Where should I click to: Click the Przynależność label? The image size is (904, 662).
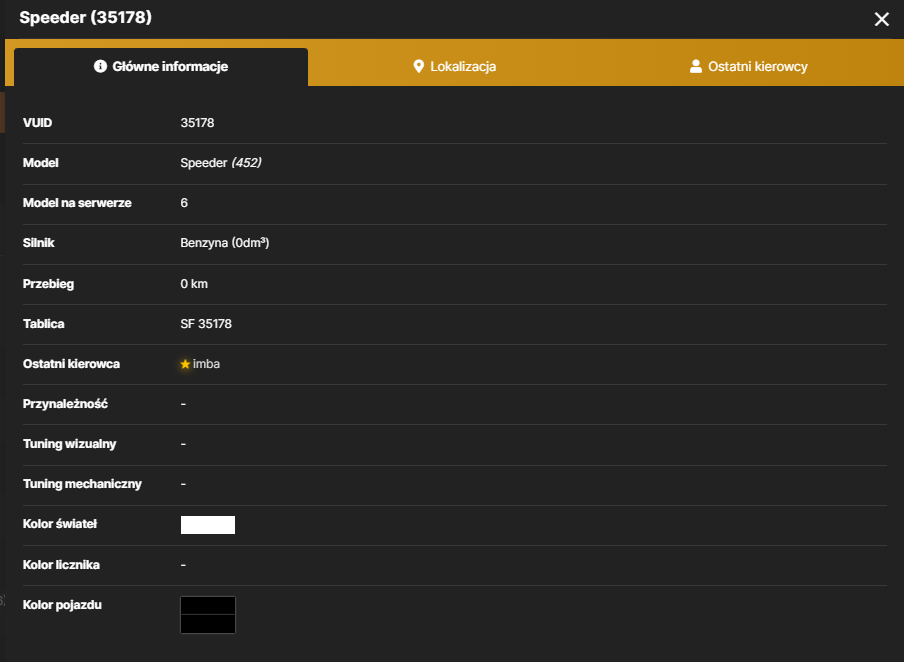point(65,404)
